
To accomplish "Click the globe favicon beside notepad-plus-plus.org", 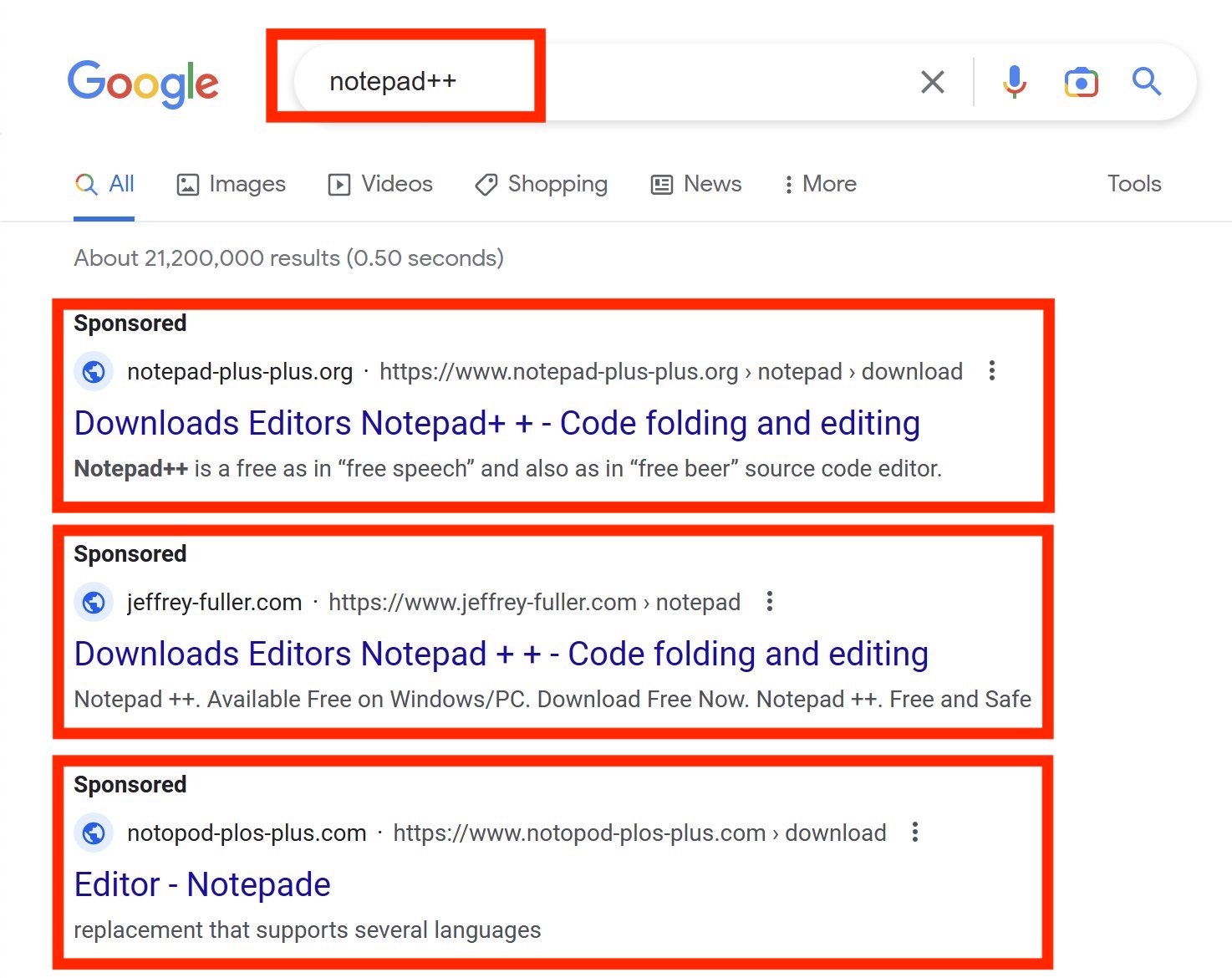I will (x=94, y=371).
